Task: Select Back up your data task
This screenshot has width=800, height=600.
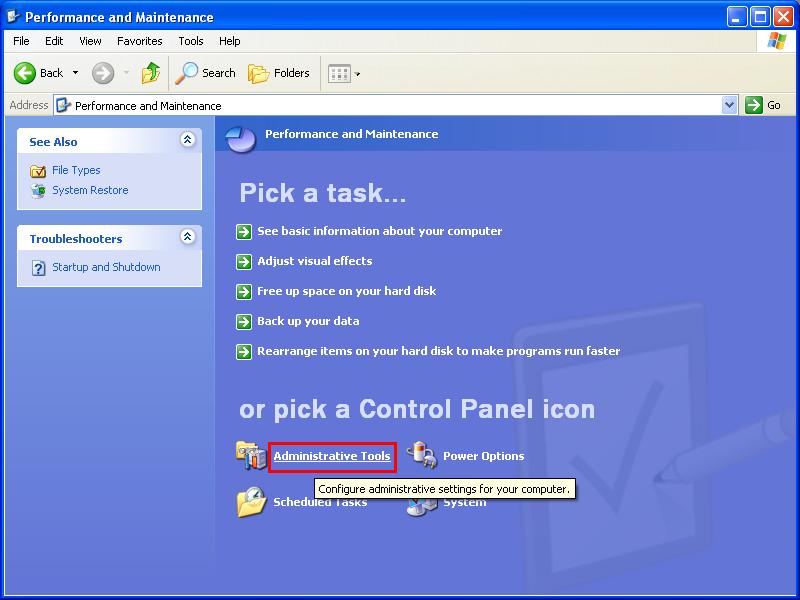Action: 308,321
